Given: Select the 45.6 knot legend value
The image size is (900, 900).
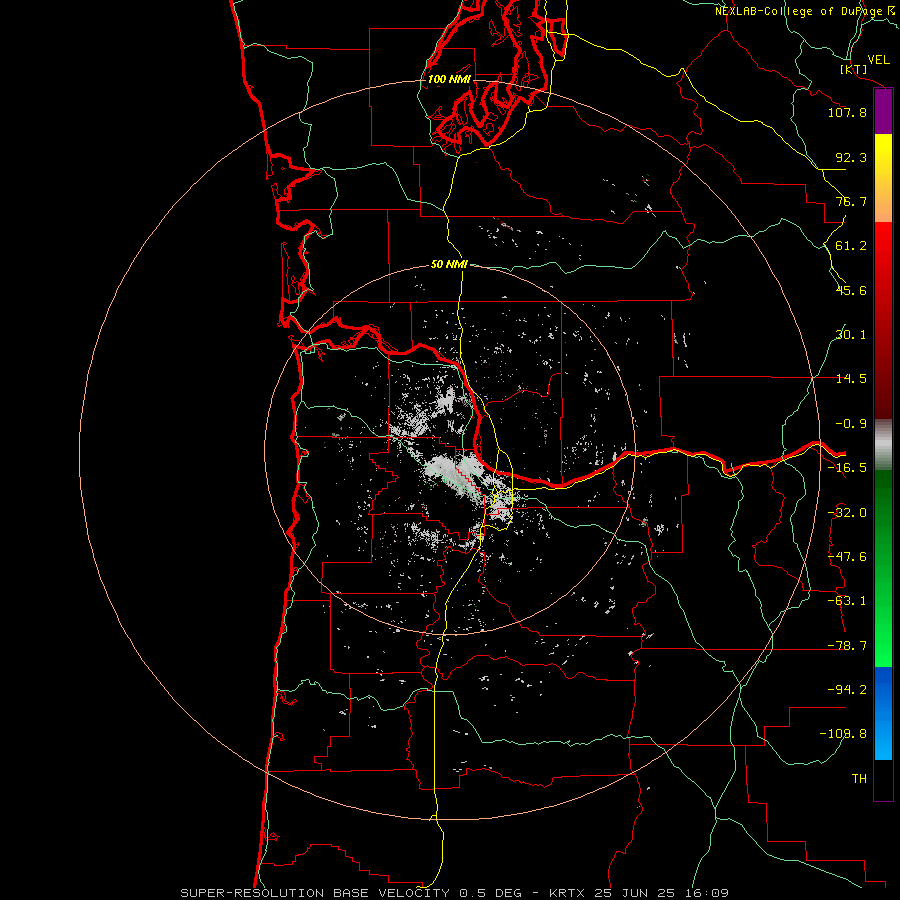Looking at the screenshot, I should coord(851,290).
